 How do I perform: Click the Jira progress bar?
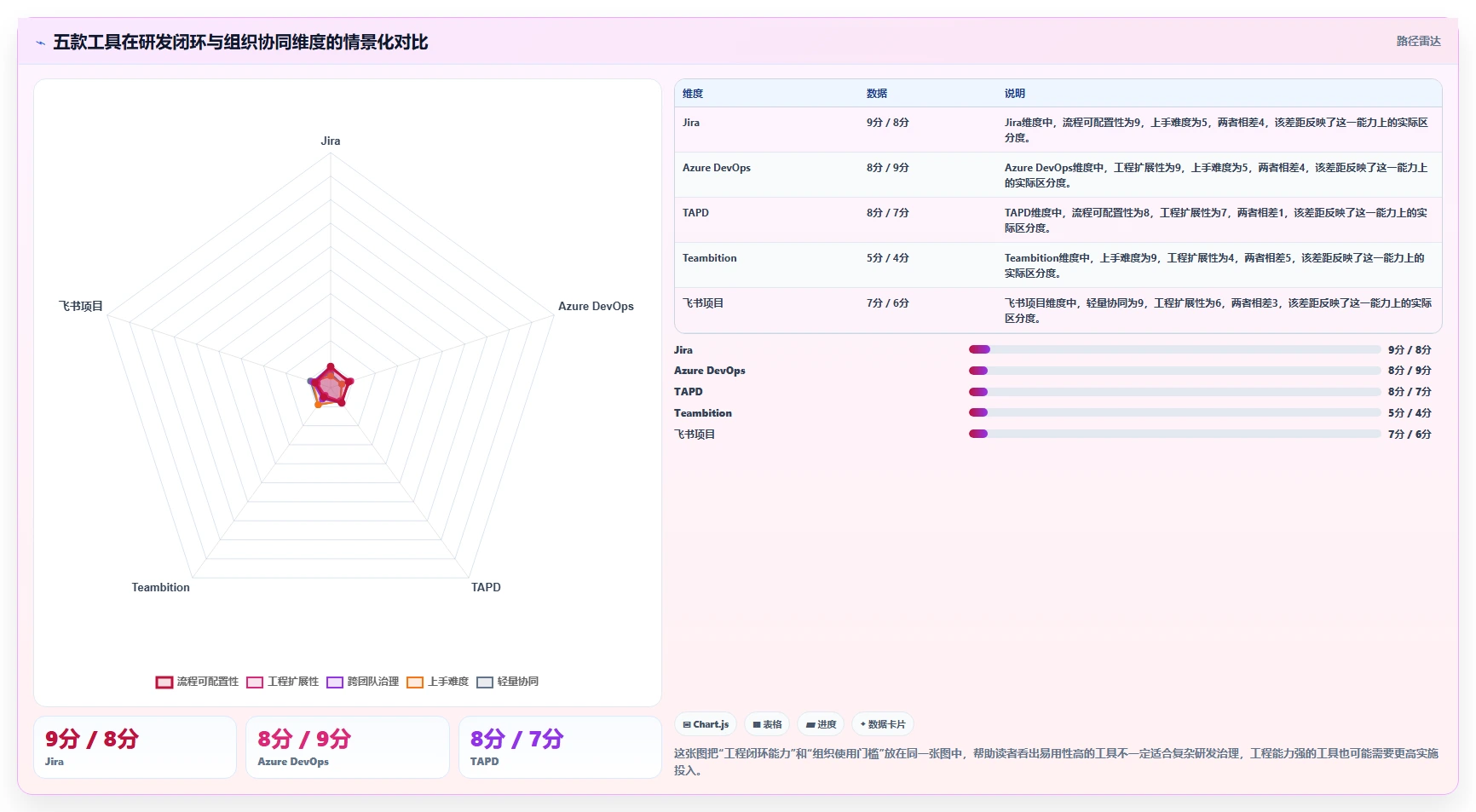click(x=1174, y=349)
